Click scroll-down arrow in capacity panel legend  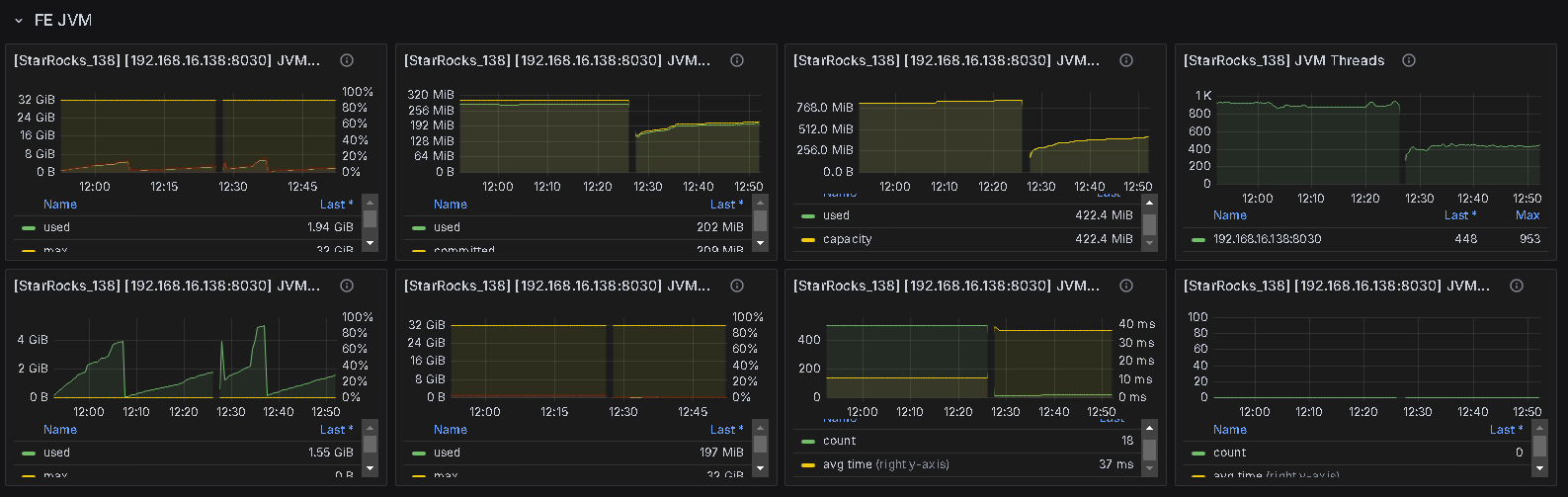click(1149, 242)
